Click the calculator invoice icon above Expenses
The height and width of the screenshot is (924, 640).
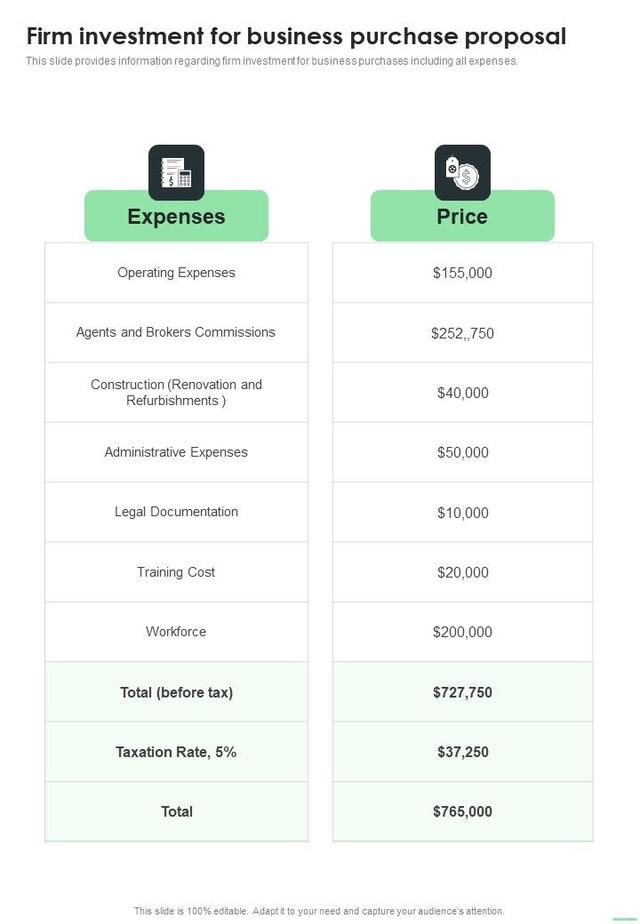point(176,172)
